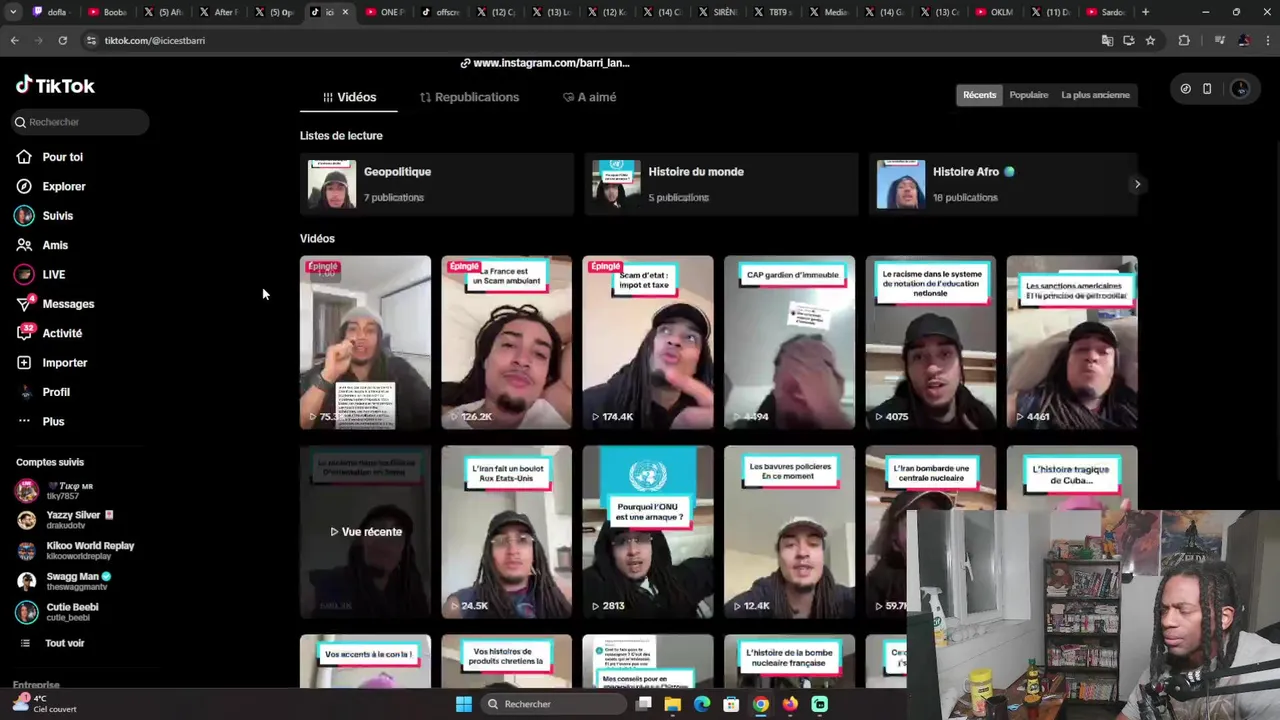
Task: Switch to the A aimé tab
Action: tap(589, 97)
